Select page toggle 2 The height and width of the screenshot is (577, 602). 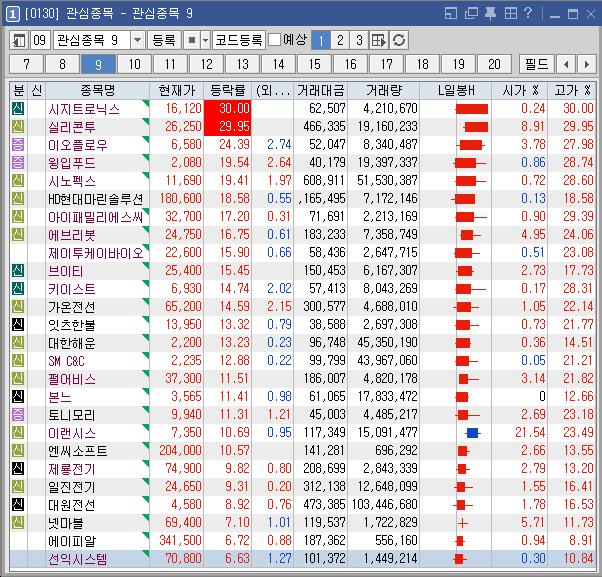pos(340,40)
